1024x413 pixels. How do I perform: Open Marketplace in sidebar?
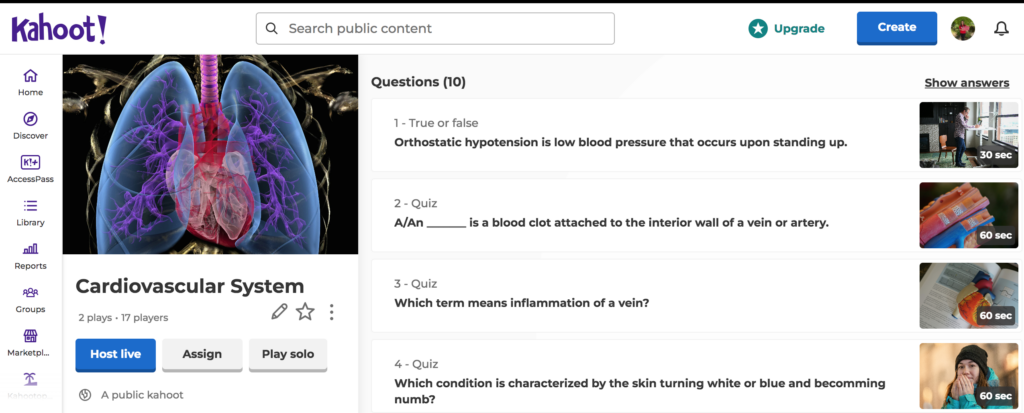[x=30, y=343]
